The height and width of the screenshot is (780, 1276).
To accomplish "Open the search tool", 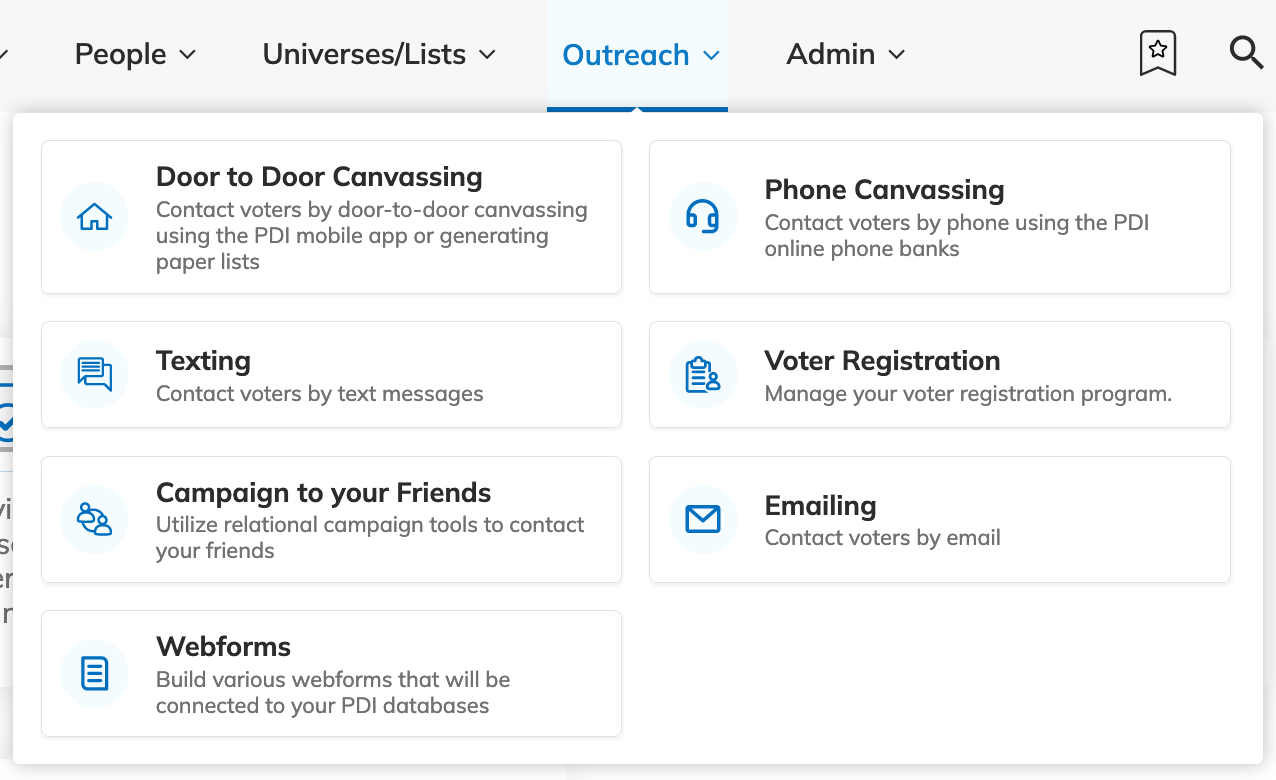I will click(x=1245, y=53).
